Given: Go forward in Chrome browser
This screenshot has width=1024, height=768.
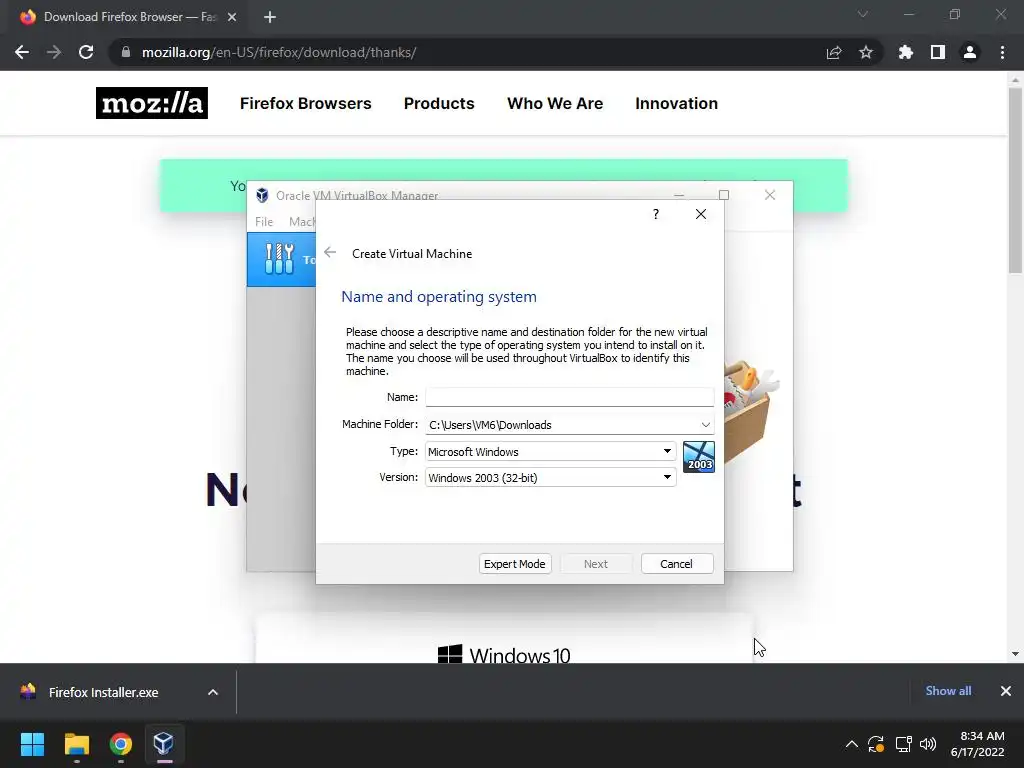Looking at the screenshot, I should 54,52.
